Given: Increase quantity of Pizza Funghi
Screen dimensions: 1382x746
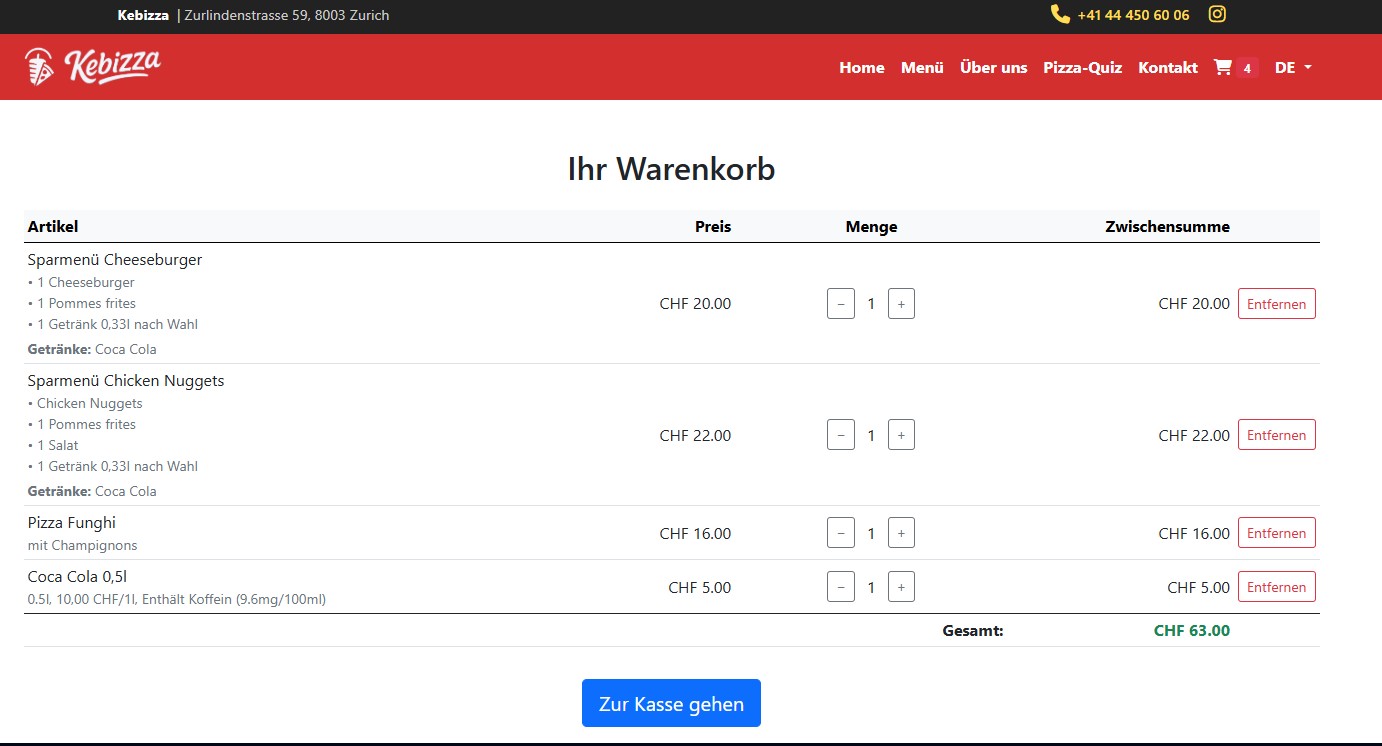Looking at the screenshot, I should (x=901, y=533).
